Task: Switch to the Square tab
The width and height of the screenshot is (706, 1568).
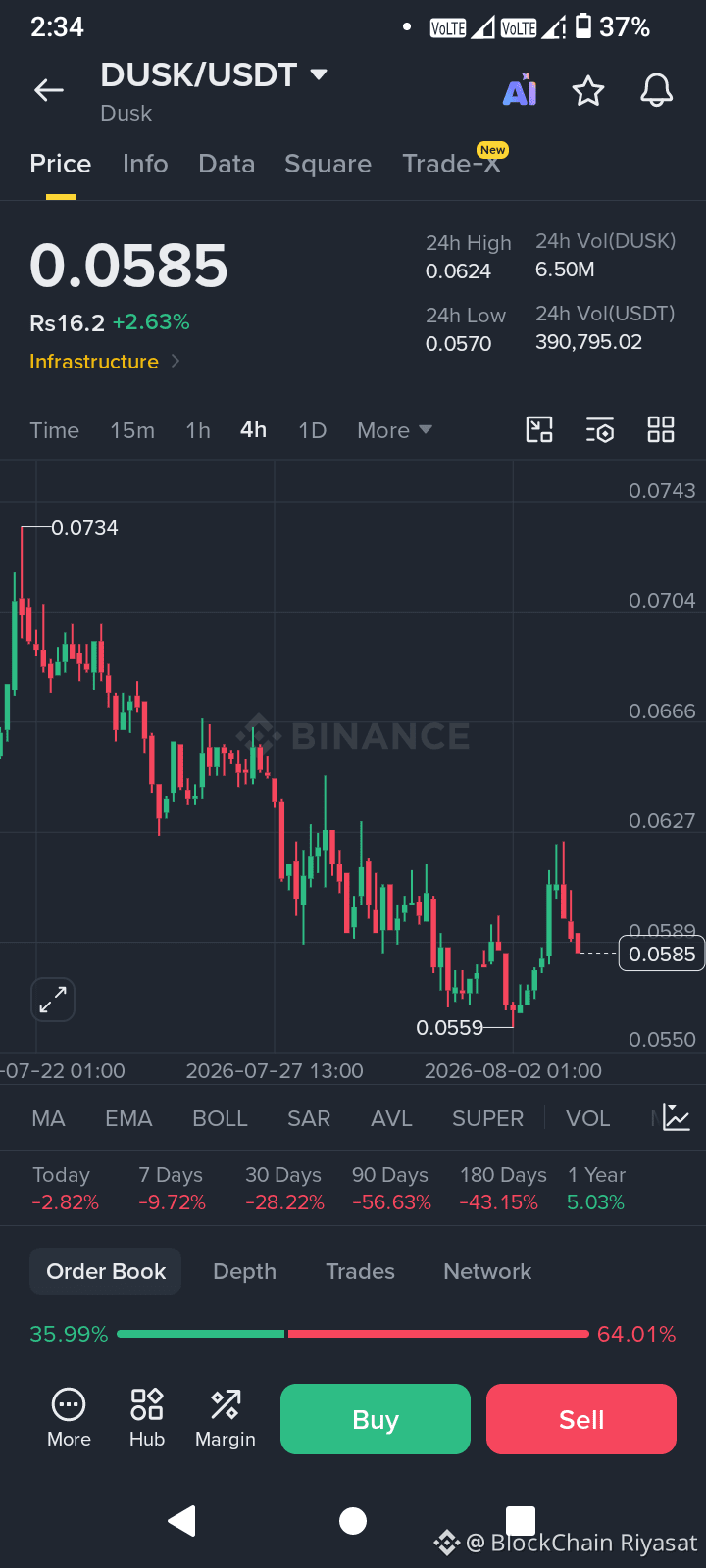Action: click(328, 164)
